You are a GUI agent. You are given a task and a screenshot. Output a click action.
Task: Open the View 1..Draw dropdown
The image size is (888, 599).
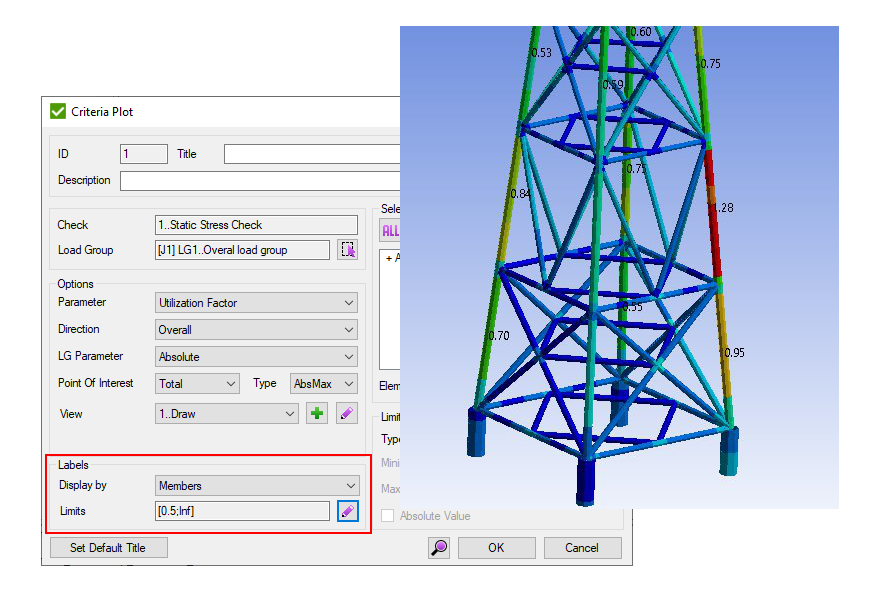click(x=227, y=413)
